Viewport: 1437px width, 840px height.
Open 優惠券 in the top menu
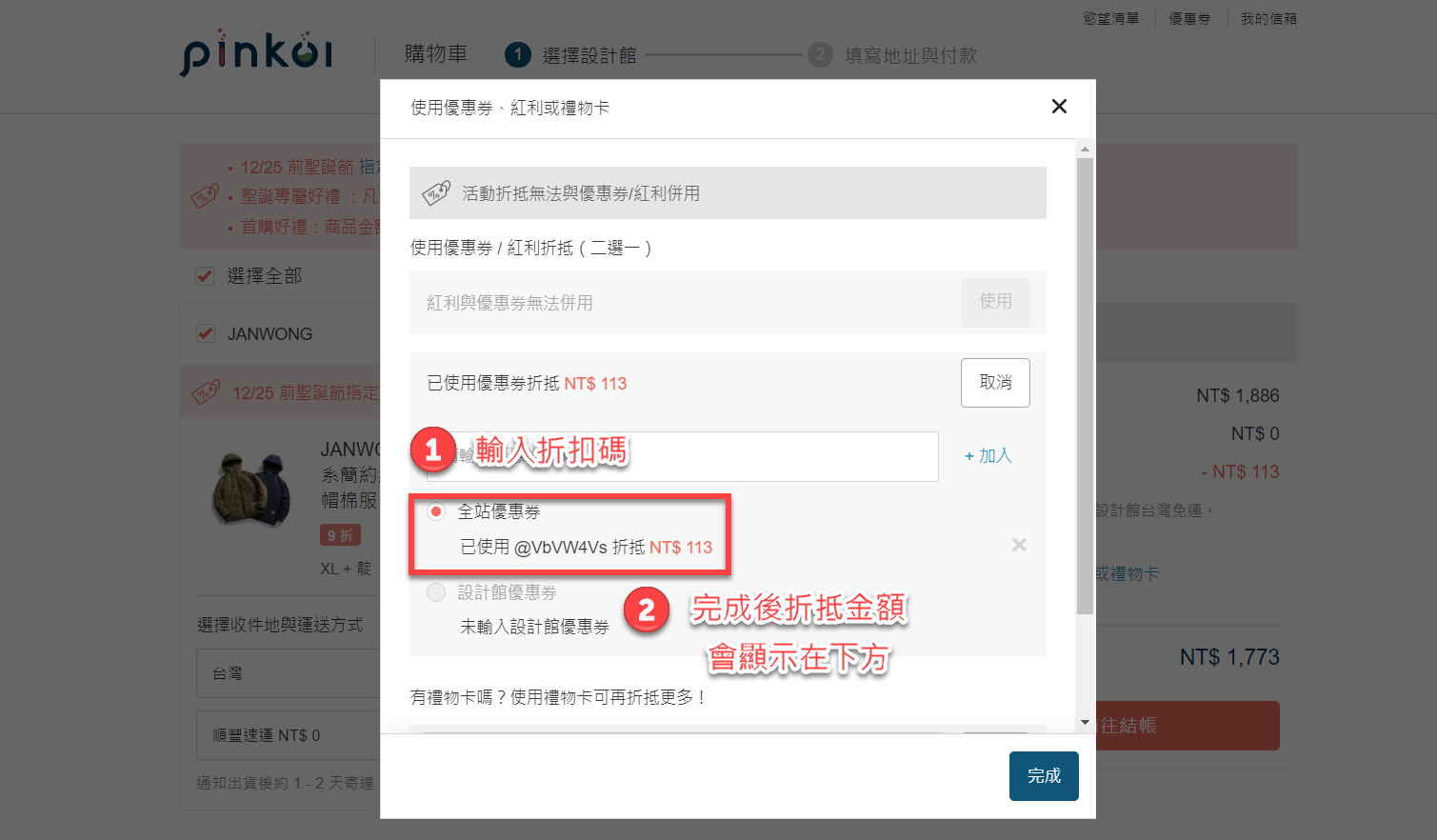(1189, 19)
